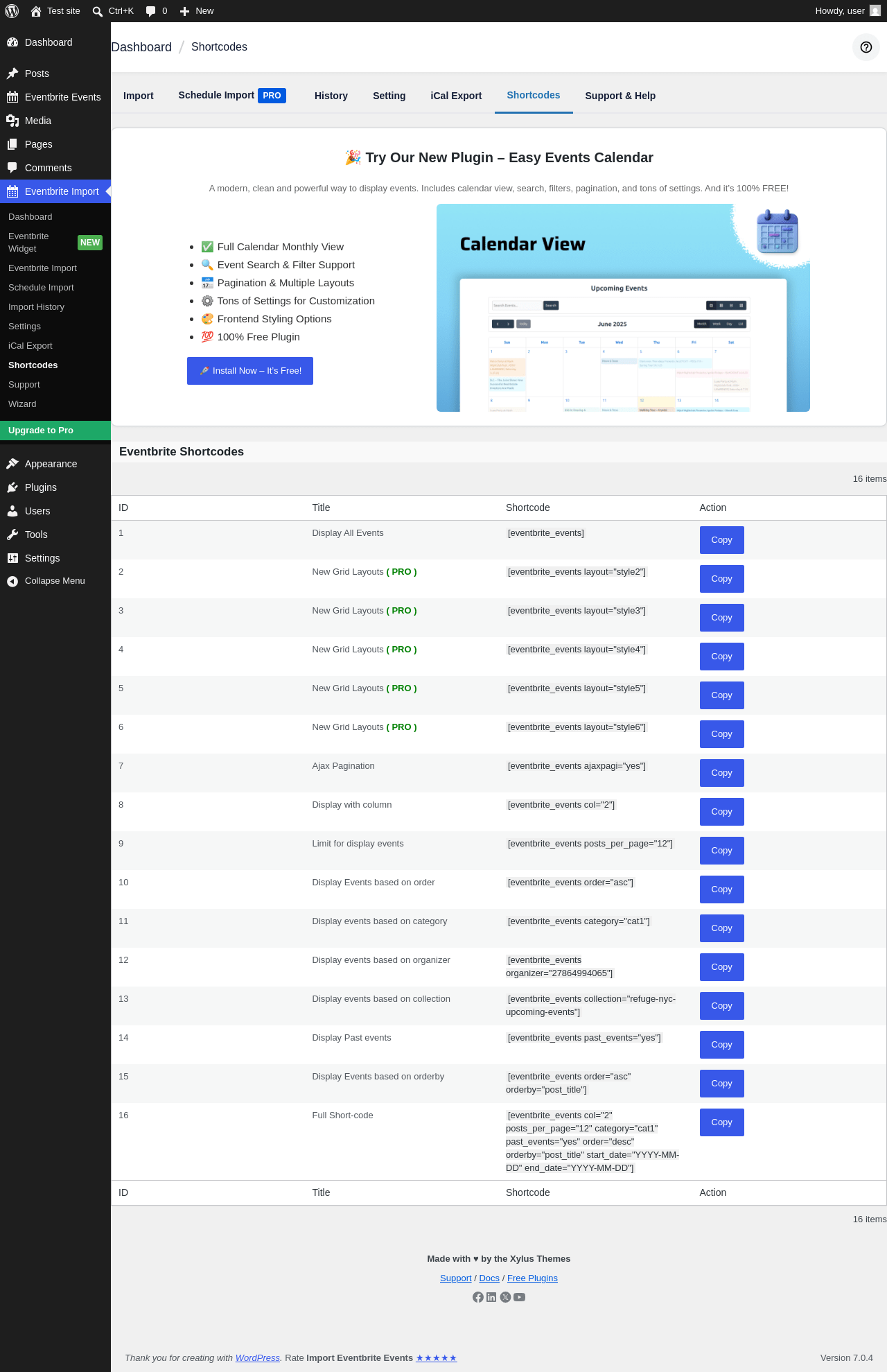887x1372 pixels.
Task: Click the Dashboard gauge icon in the sidebar
Action: point(12,42)
